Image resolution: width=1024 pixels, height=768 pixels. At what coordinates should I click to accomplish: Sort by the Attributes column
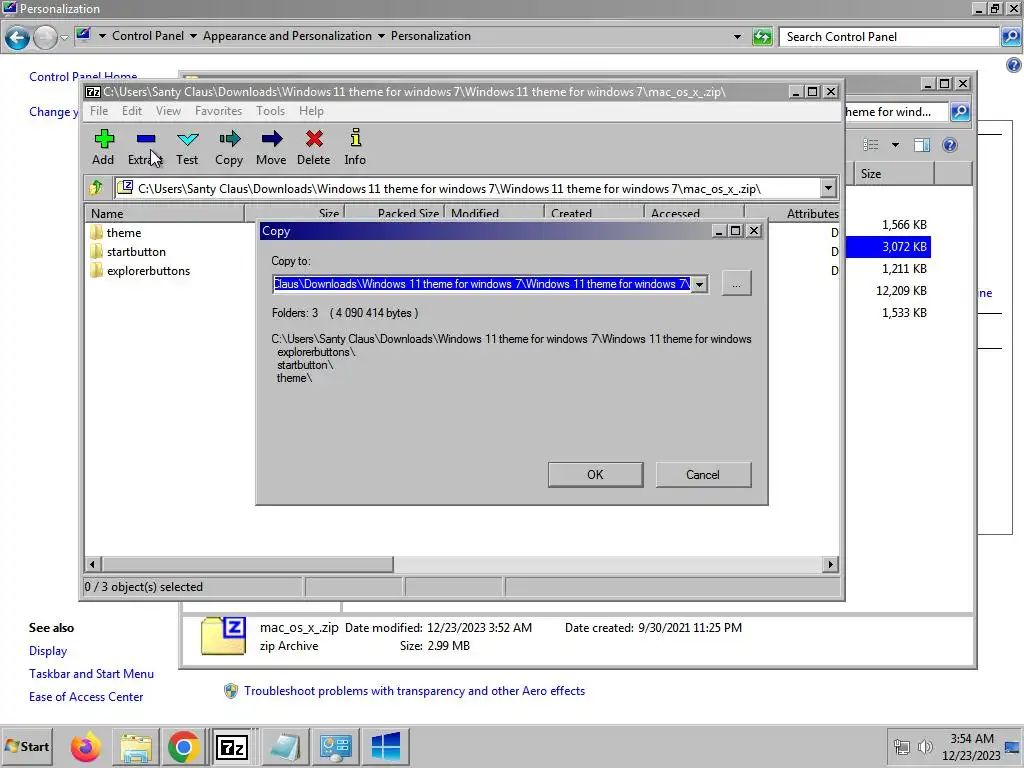click(x=792, y=213)
